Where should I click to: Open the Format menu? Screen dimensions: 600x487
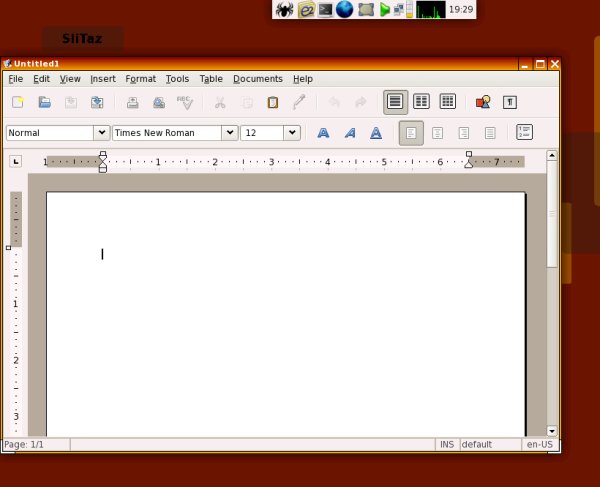140,79
